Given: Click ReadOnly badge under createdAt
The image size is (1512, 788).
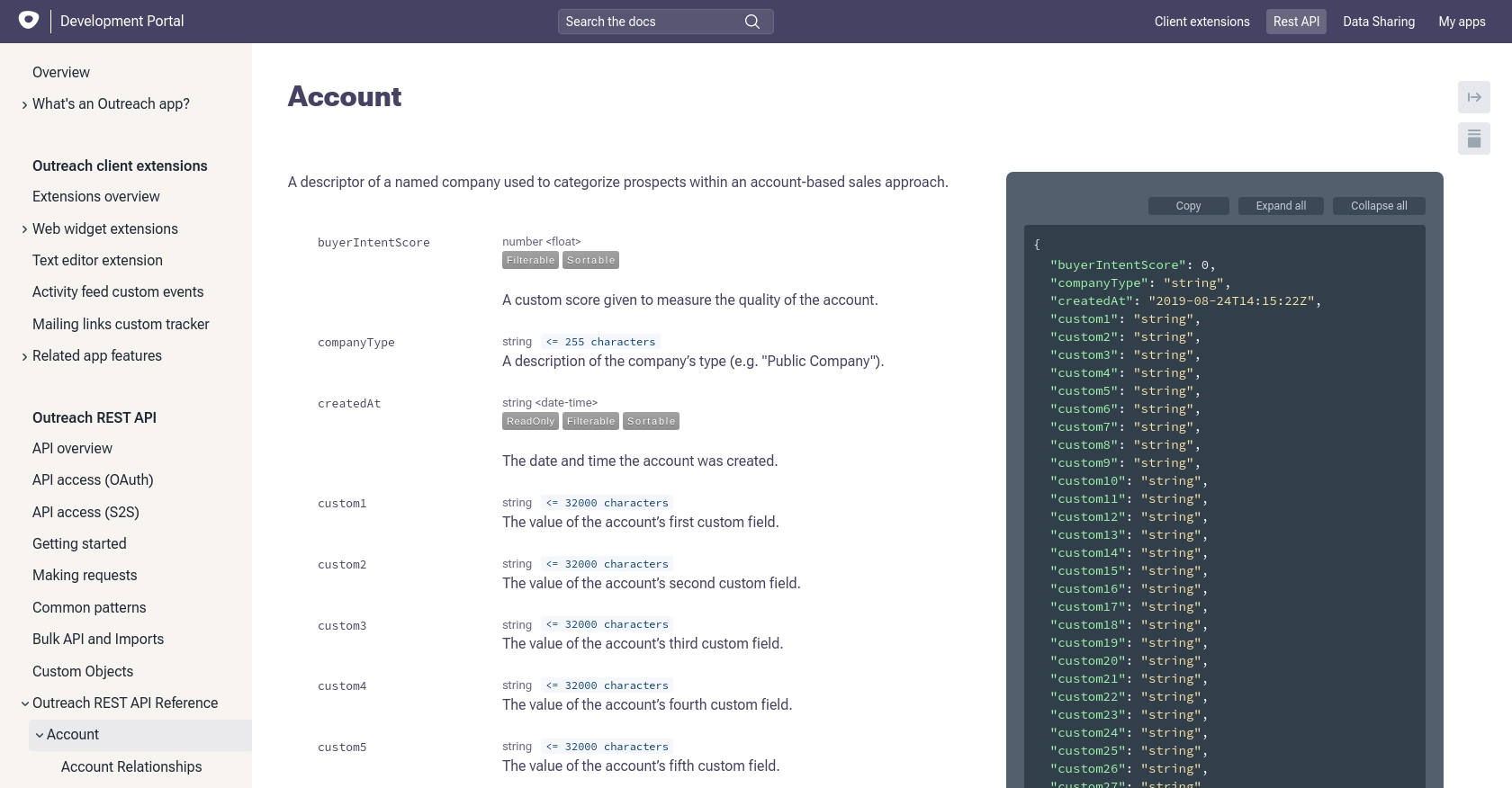Looking at the screenshot, I should tap(530, 421).
